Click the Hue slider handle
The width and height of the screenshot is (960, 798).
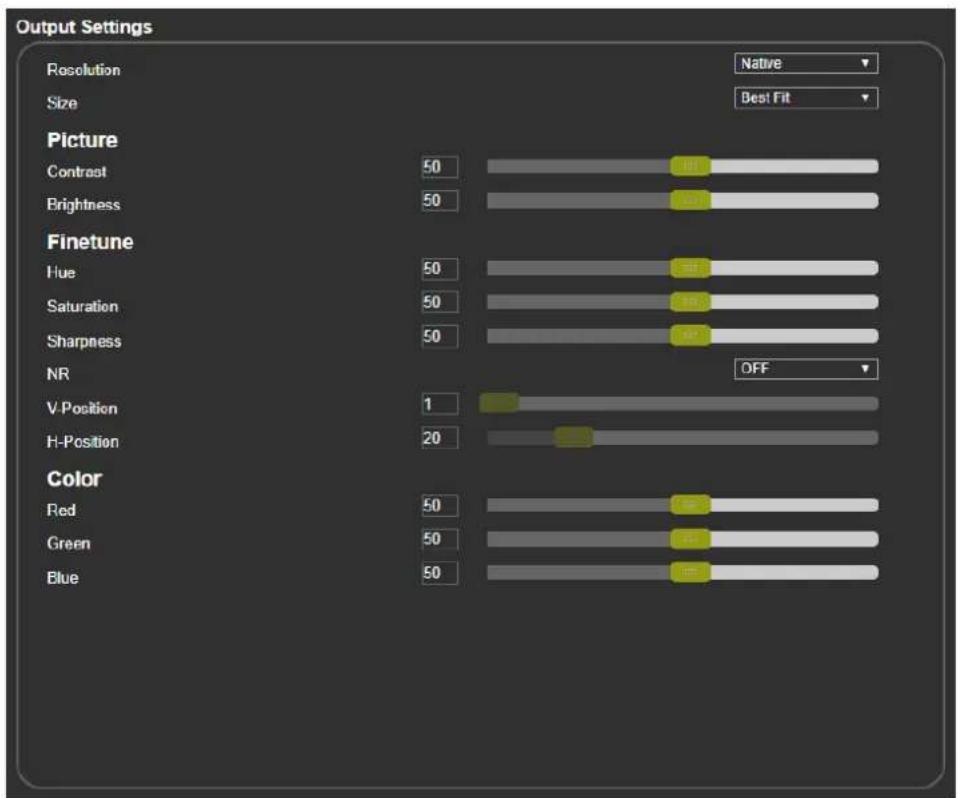690,268
